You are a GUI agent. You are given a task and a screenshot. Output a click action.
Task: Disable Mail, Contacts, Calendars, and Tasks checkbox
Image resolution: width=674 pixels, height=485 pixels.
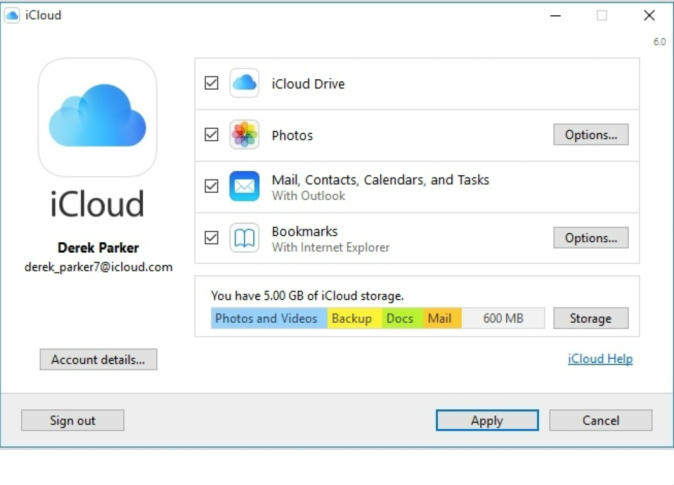[211, 186]
